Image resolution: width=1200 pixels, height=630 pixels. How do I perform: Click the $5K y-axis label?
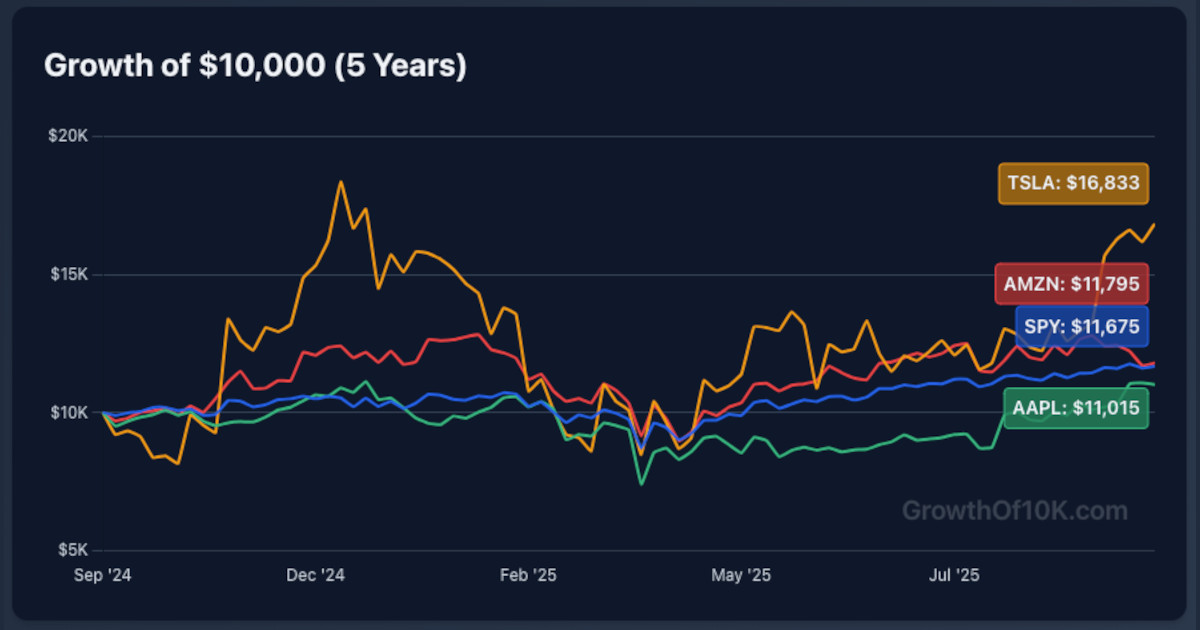(72, 550)
